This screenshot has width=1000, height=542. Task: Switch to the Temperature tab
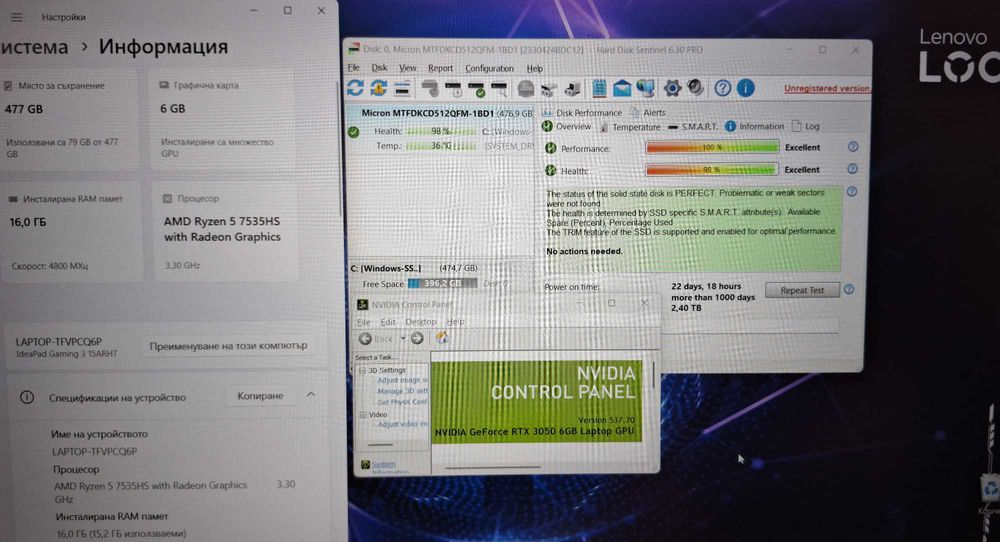click(x=630, y=127)
